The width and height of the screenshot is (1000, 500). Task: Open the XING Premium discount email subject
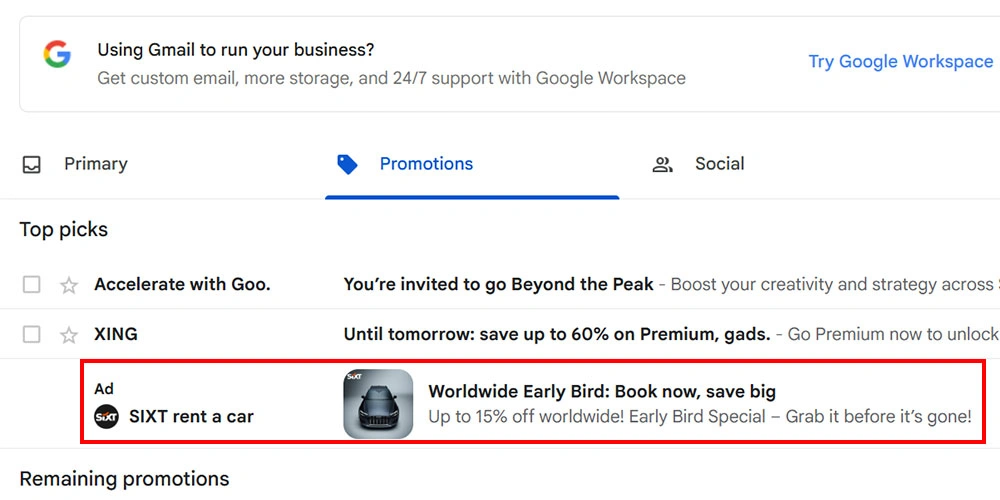click(557, 335)
